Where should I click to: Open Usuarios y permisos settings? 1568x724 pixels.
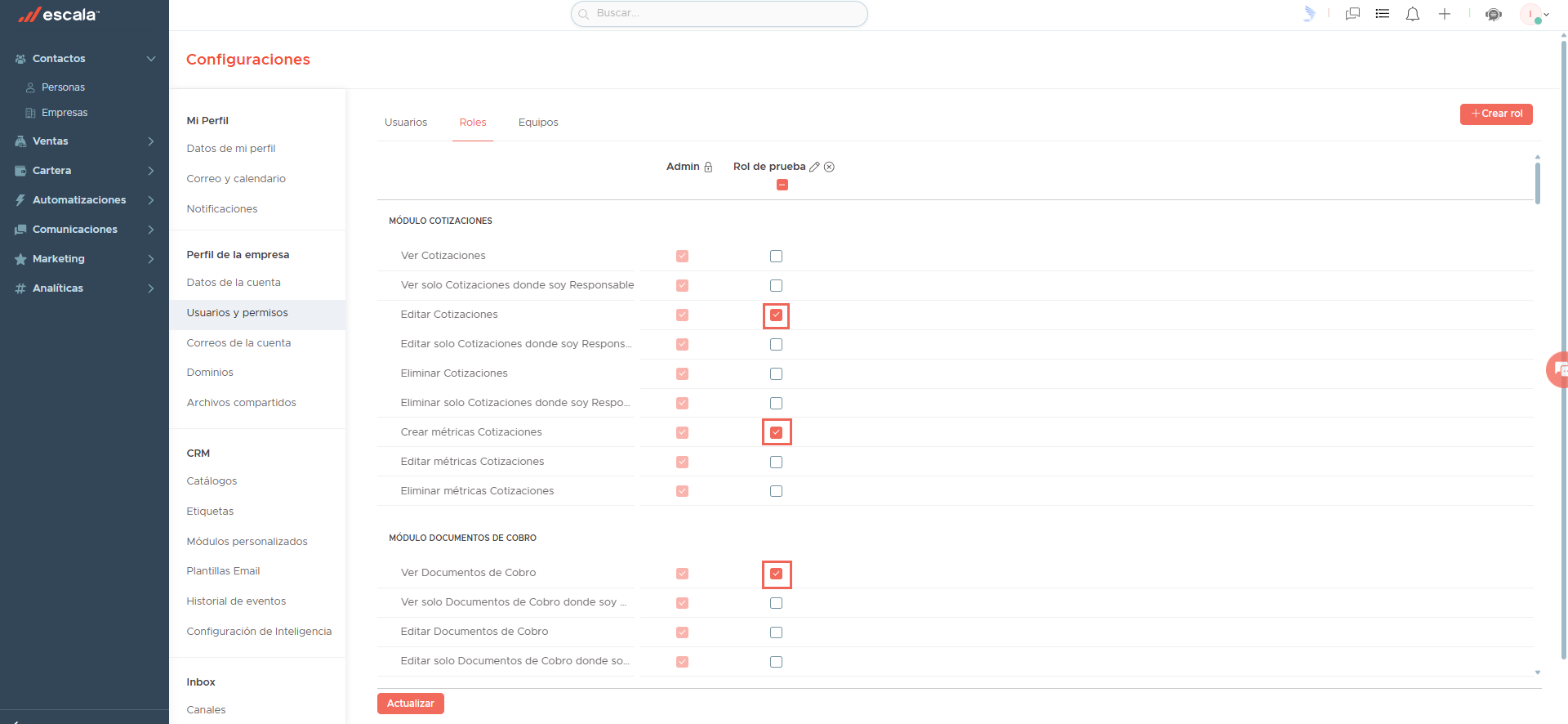click(x=257, y=315)
